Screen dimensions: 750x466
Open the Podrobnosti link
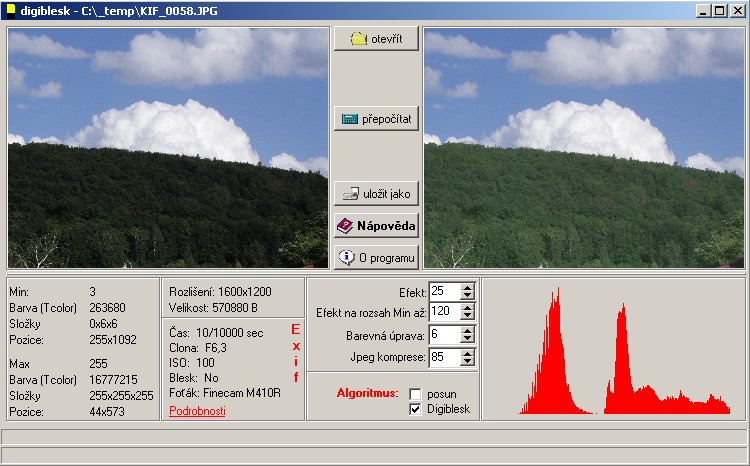coord(197,411)
